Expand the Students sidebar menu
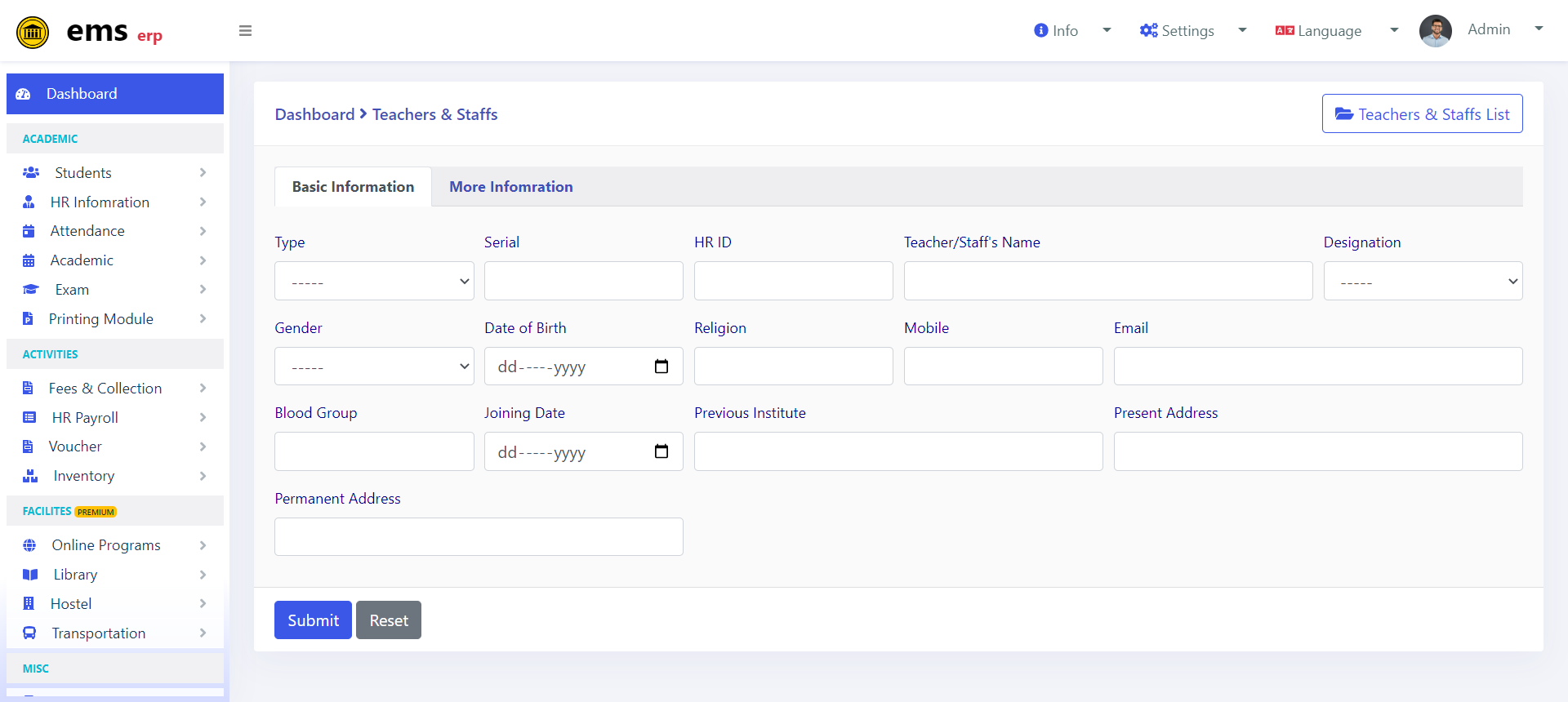The image size is (1568, 702). (114, 173)
